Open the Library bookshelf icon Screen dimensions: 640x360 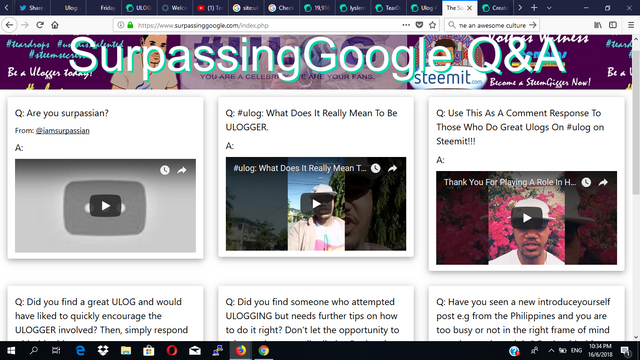[x=598, y=25]
